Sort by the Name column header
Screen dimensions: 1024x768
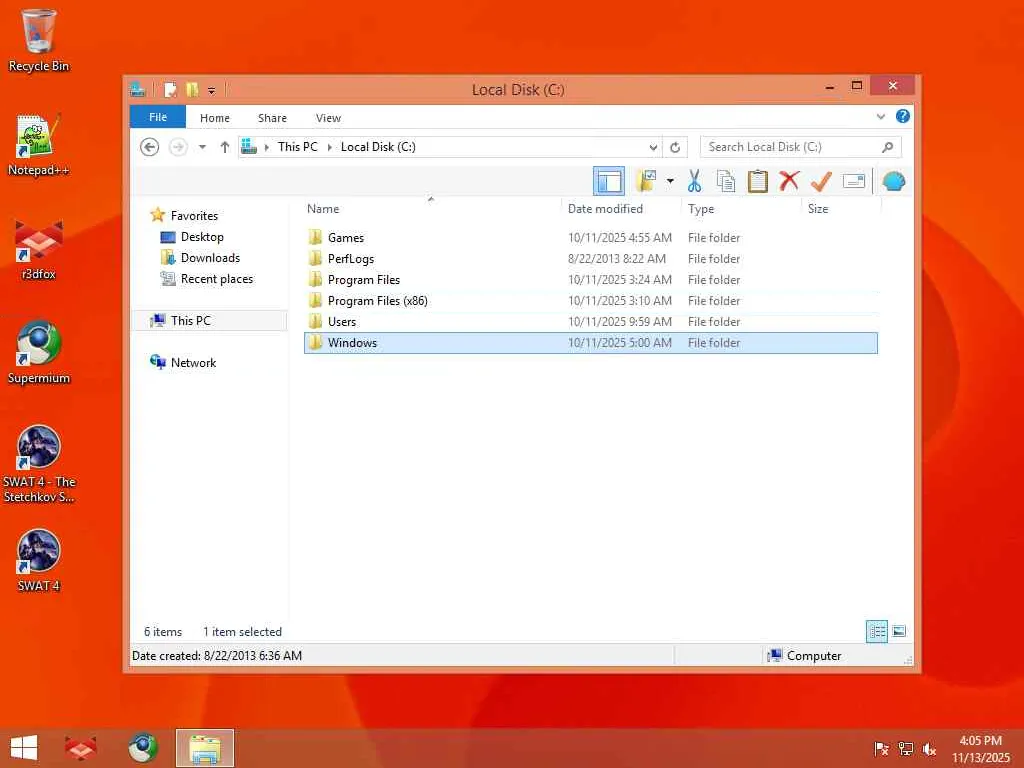coord(431,209)
